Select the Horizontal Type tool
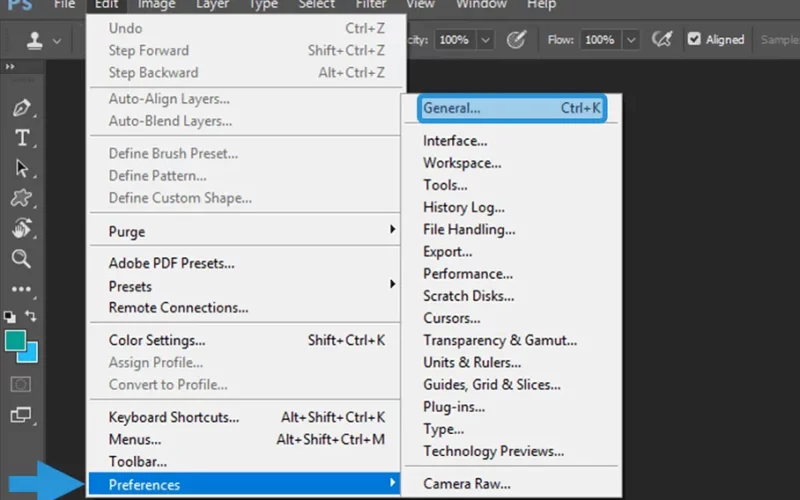Image resolution: width=800 pixels, height=500 pixels. click(22, 138)
